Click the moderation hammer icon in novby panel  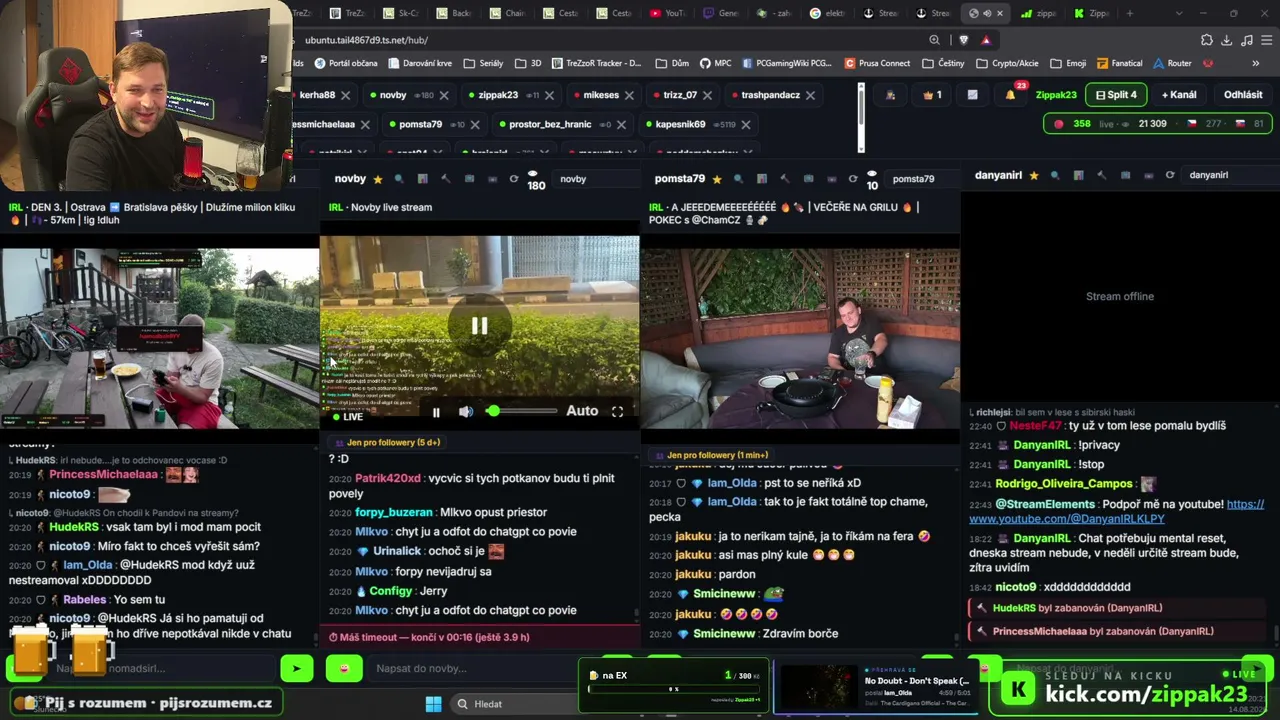click(446, 179)
